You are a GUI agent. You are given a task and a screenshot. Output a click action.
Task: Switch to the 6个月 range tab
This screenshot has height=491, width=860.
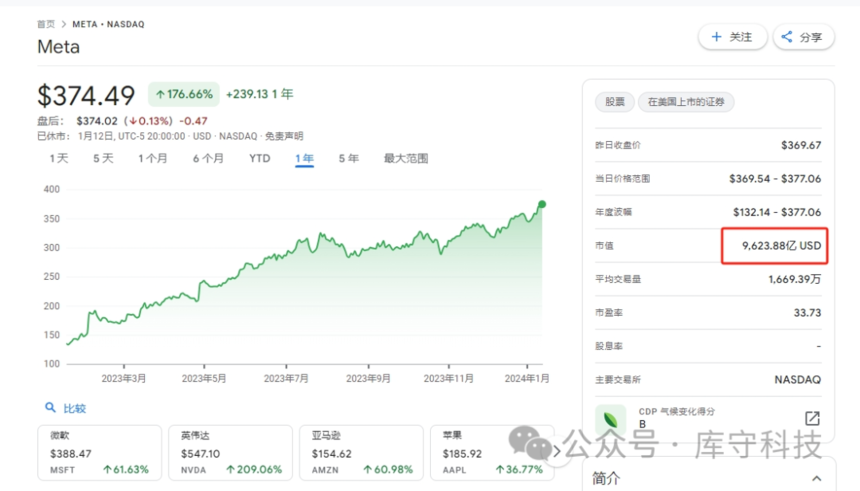(x=208, y=159)
